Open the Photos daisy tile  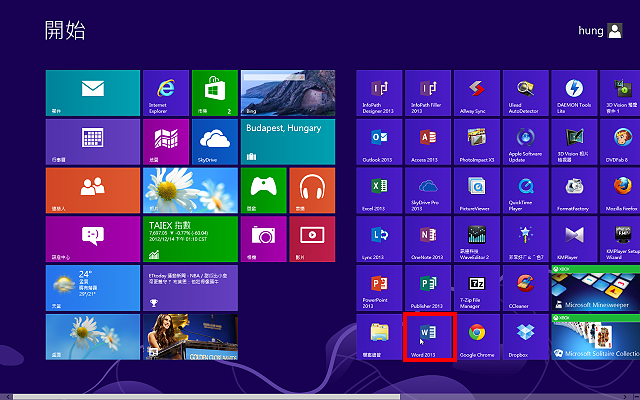(190, 191)
